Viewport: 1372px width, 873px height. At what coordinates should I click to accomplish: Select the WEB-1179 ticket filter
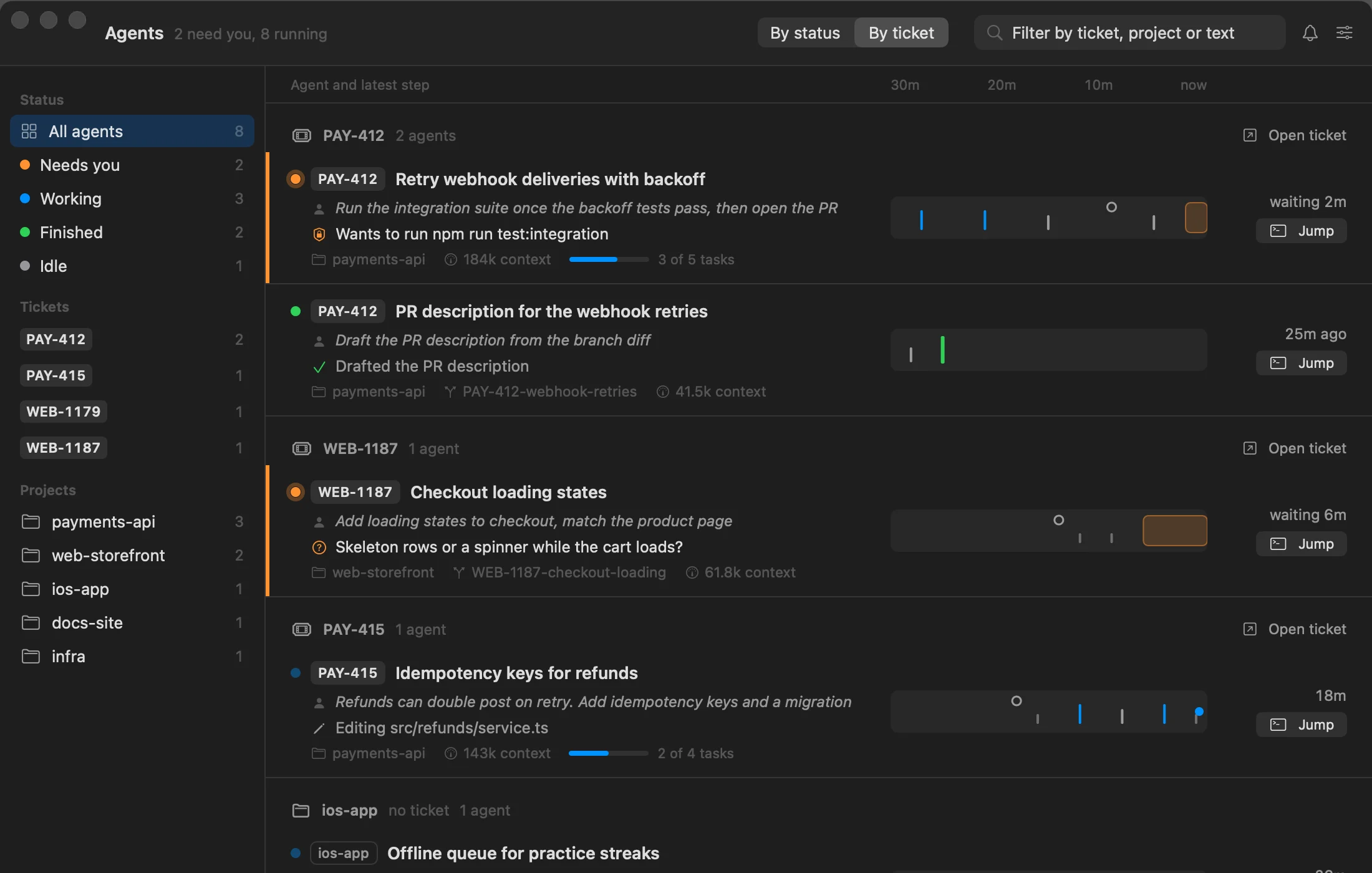click(x=132, y=412)
